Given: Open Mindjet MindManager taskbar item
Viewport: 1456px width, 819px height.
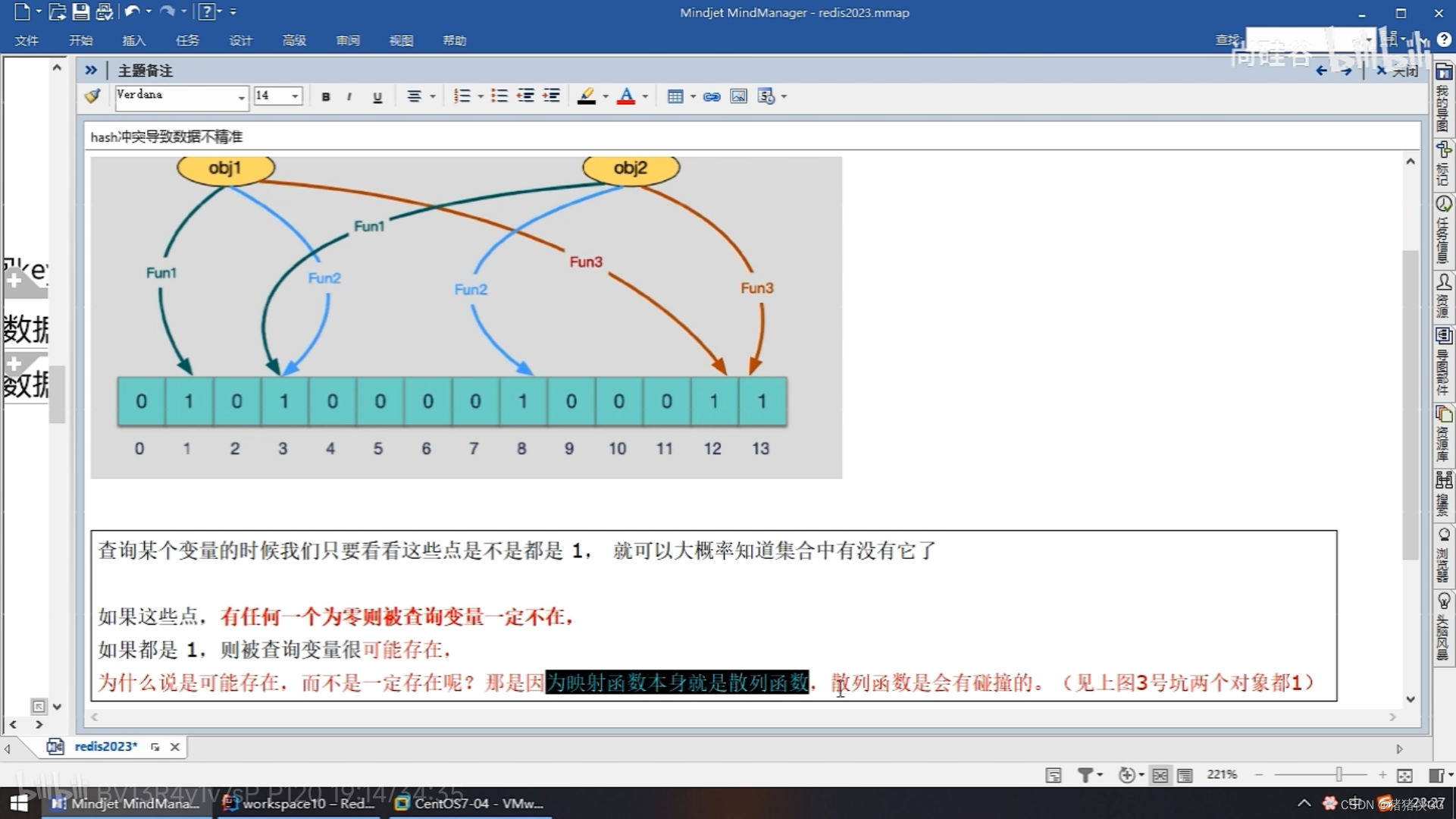Looking at the screenshot, I should [126, 803].
